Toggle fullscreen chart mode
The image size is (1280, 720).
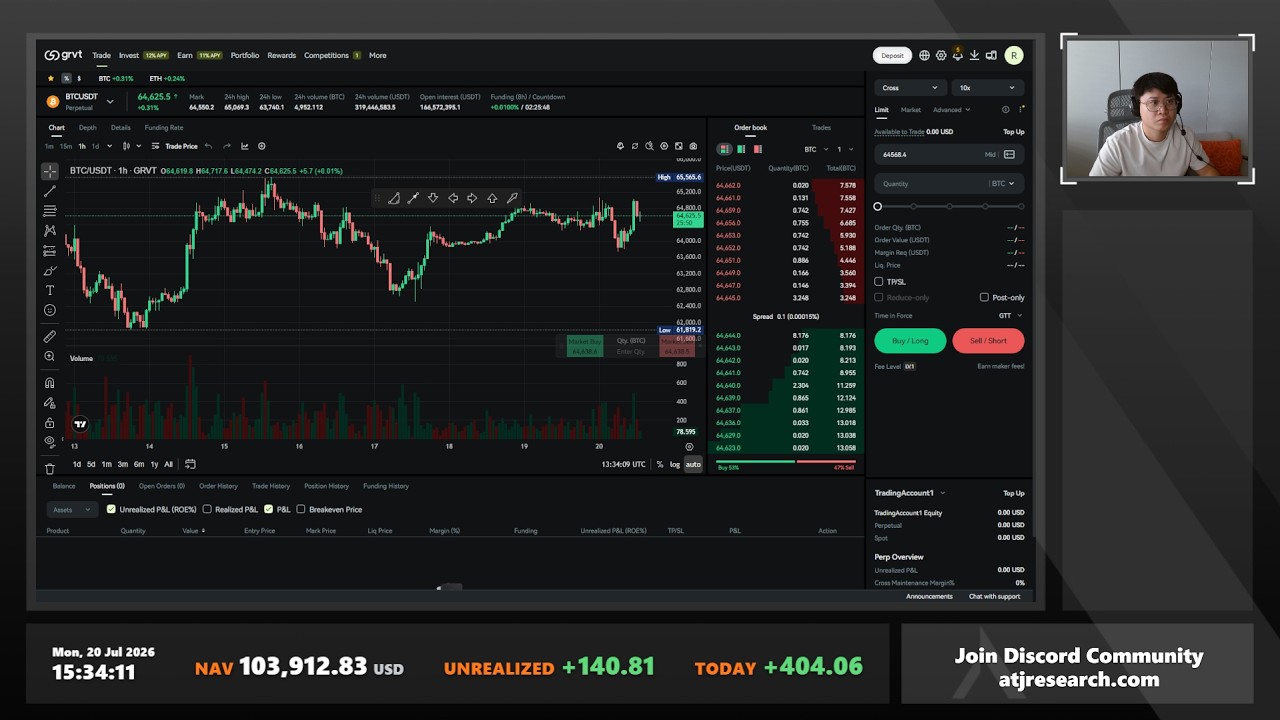[678, 146]
